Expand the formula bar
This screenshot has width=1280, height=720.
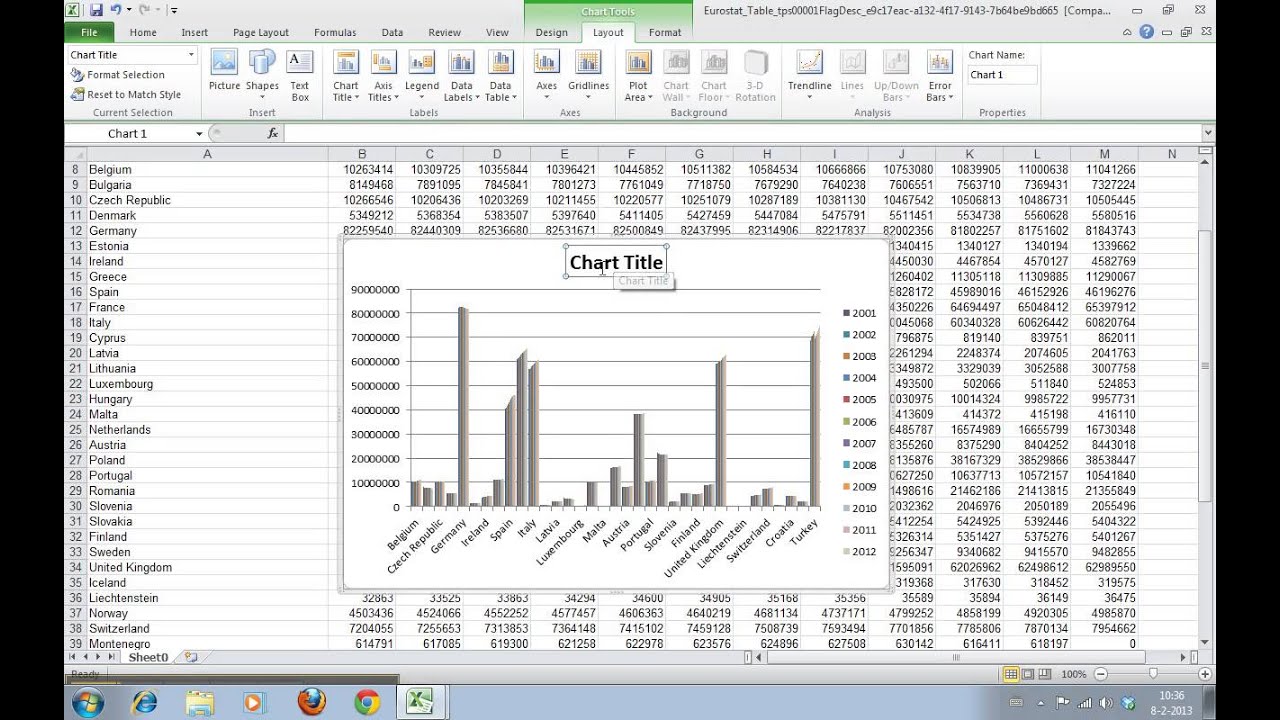pos(1208,133)
